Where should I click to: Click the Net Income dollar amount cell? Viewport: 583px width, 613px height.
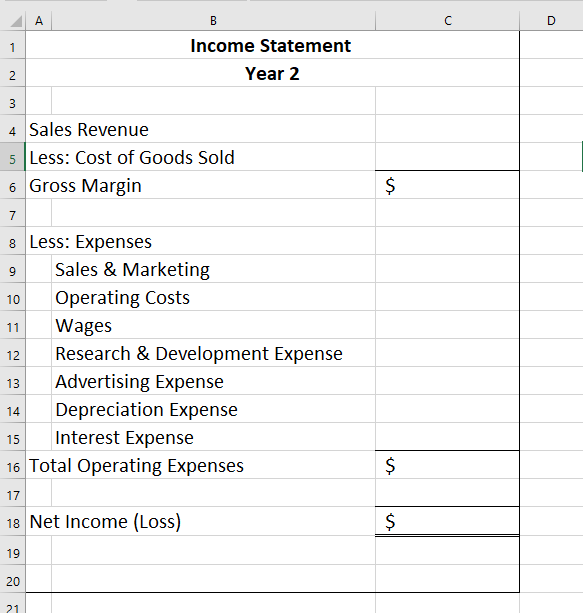(448, 522)
